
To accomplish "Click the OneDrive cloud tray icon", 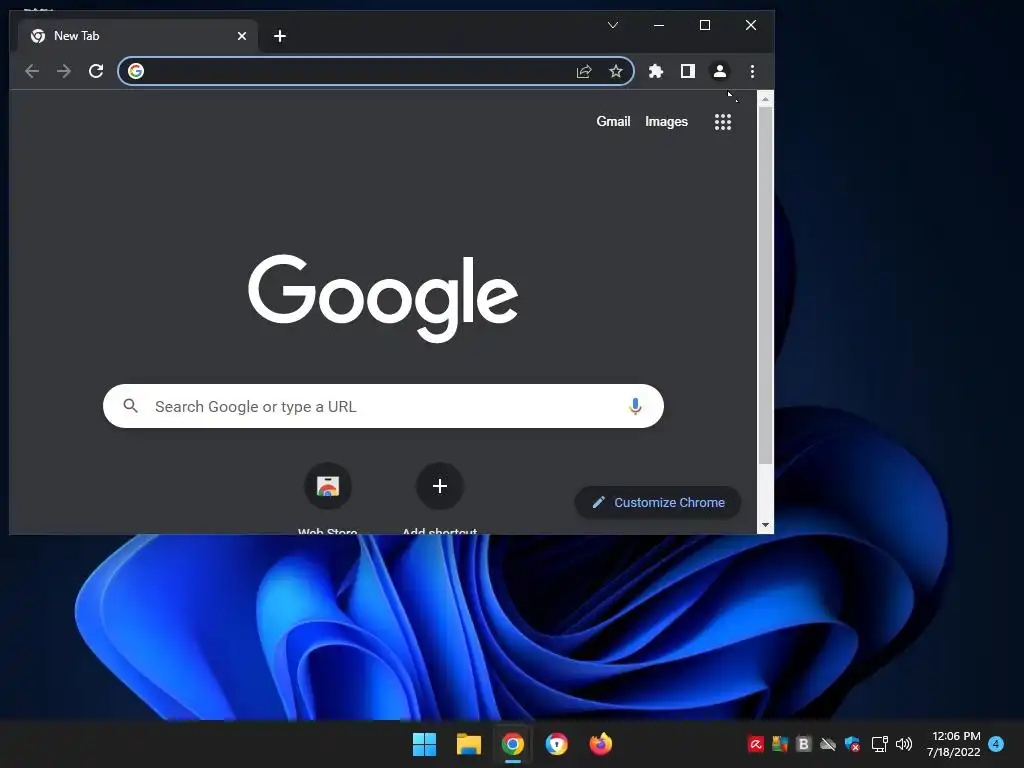I will coord(828,744).
